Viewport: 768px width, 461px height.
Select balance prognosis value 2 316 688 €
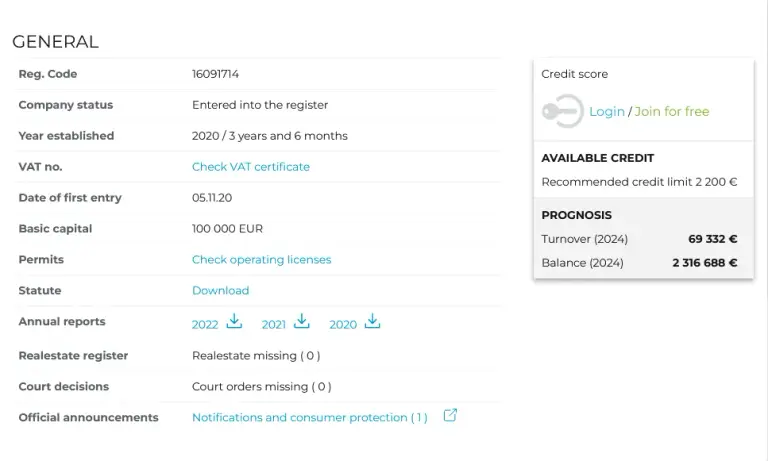(705, 263)
